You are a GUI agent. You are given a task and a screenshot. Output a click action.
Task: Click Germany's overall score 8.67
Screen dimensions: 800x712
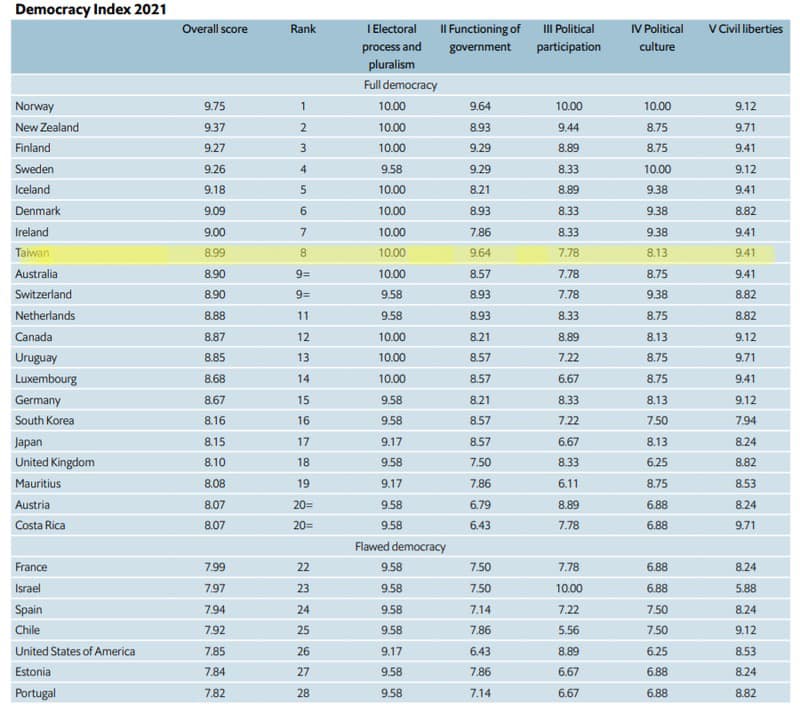(x=215, y=400)
